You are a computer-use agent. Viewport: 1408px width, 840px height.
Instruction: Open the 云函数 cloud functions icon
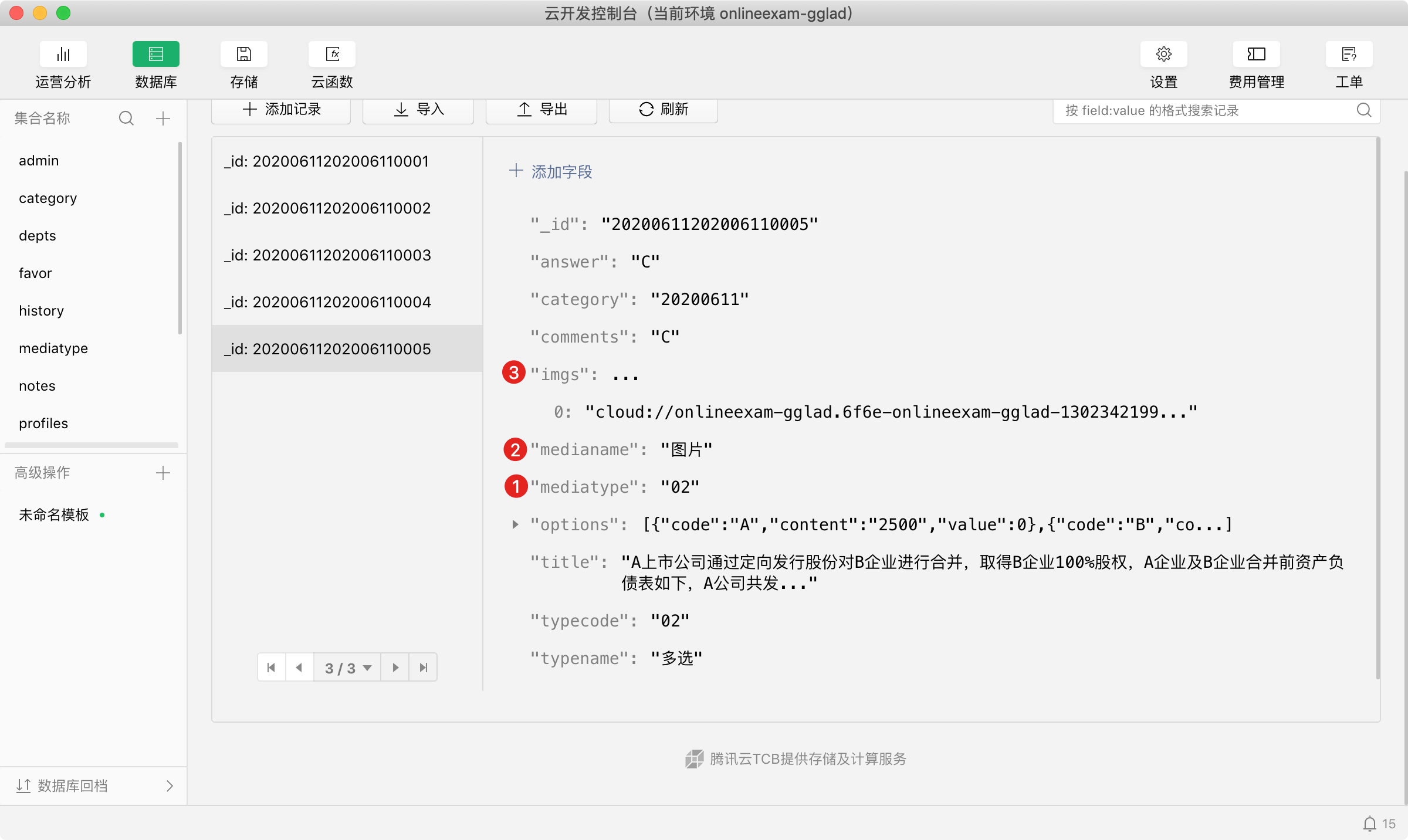click(332, 55)
